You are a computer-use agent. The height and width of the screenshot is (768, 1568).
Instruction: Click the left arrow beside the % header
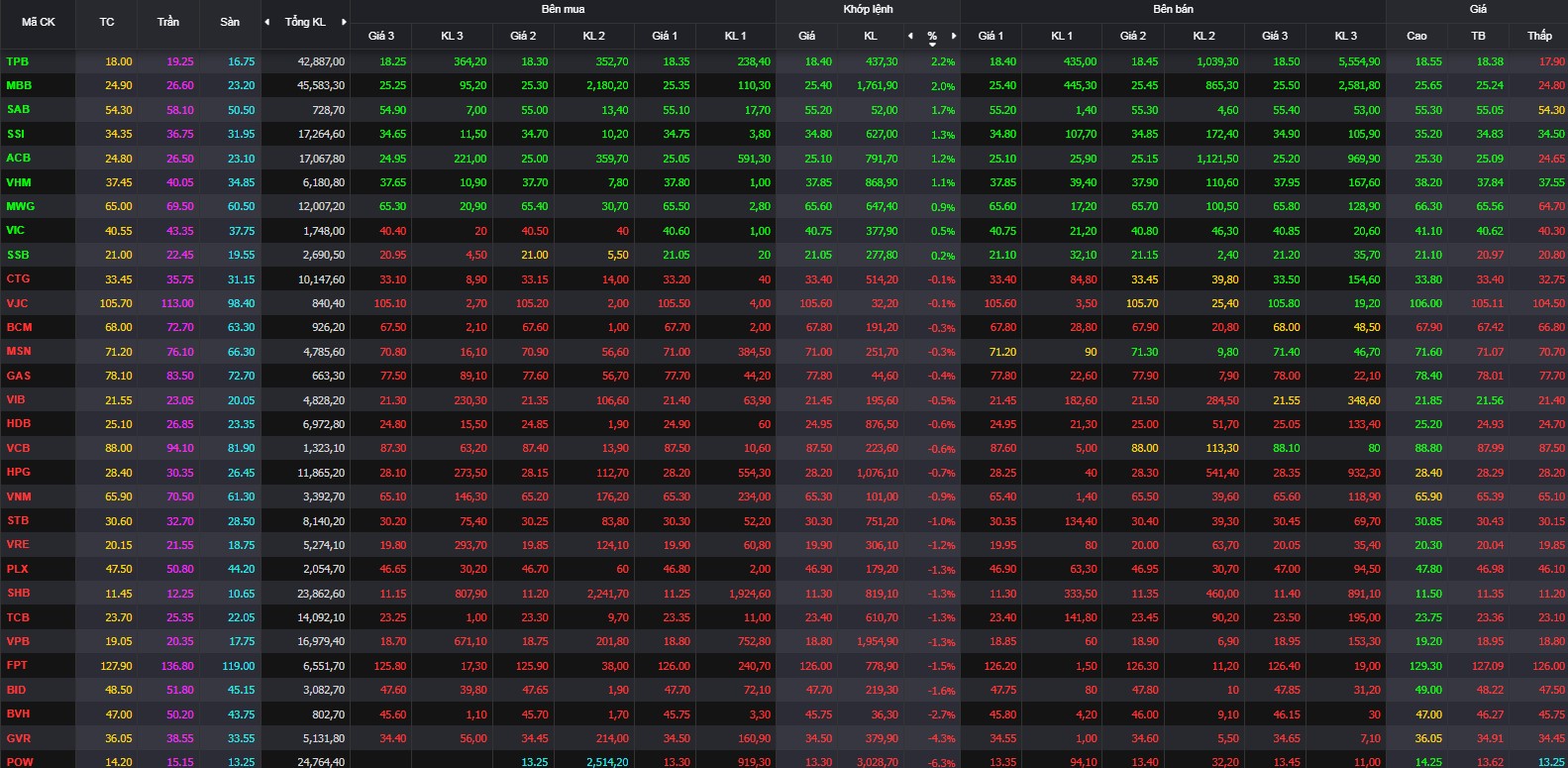point(910,36)
